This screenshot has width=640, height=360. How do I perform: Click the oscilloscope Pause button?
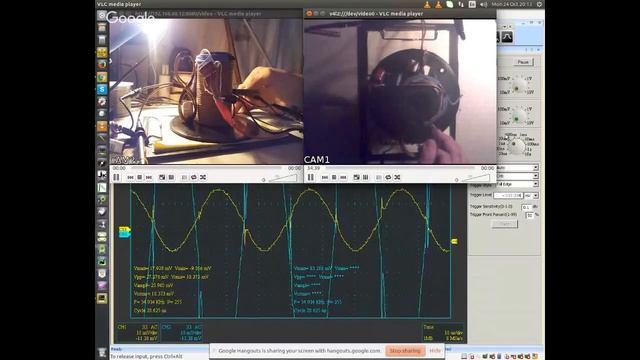[x=523, y=62]
